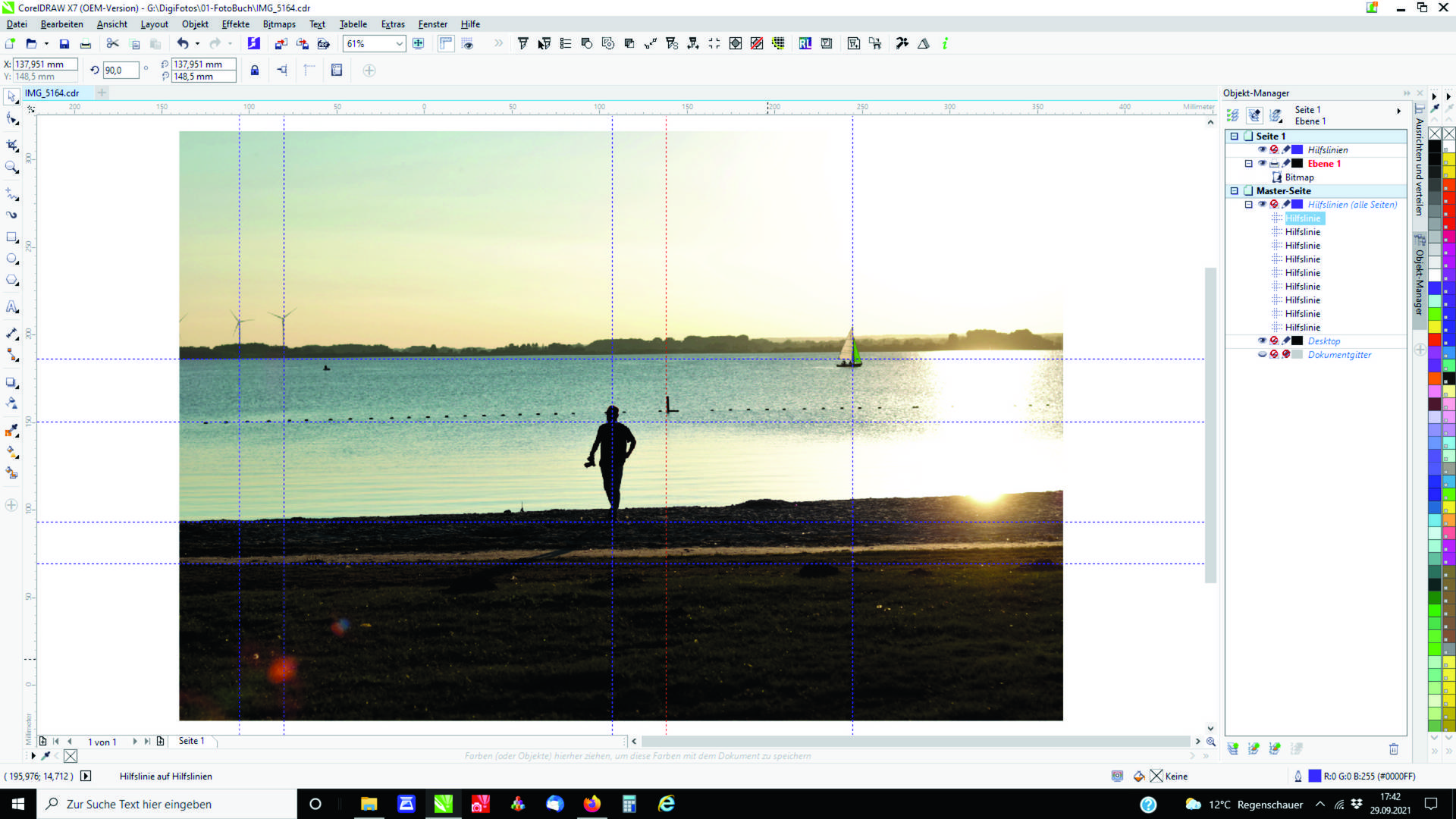Click the Publish to PDF icon
This screenshot has width=1456, height=819.
[x=324, y=44]
